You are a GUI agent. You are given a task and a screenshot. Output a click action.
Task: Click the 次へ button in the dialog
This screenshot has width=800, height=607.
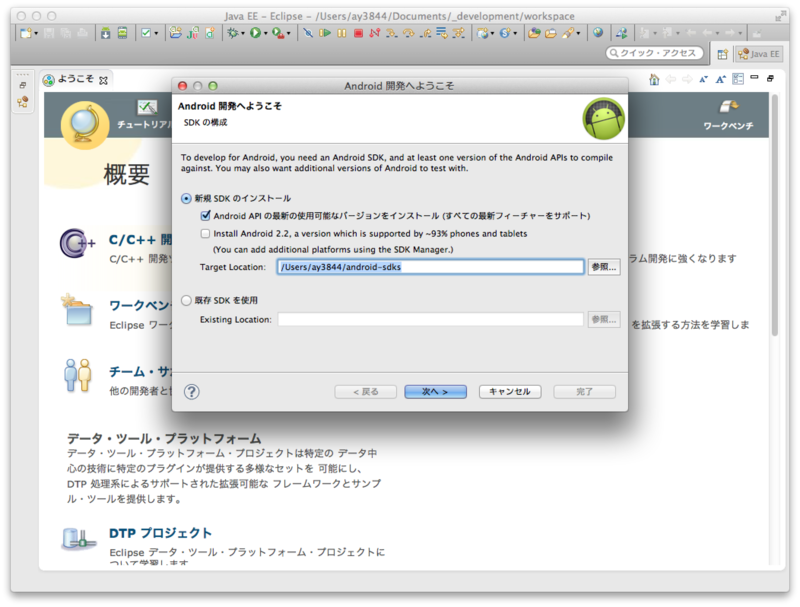coord(437,391)
